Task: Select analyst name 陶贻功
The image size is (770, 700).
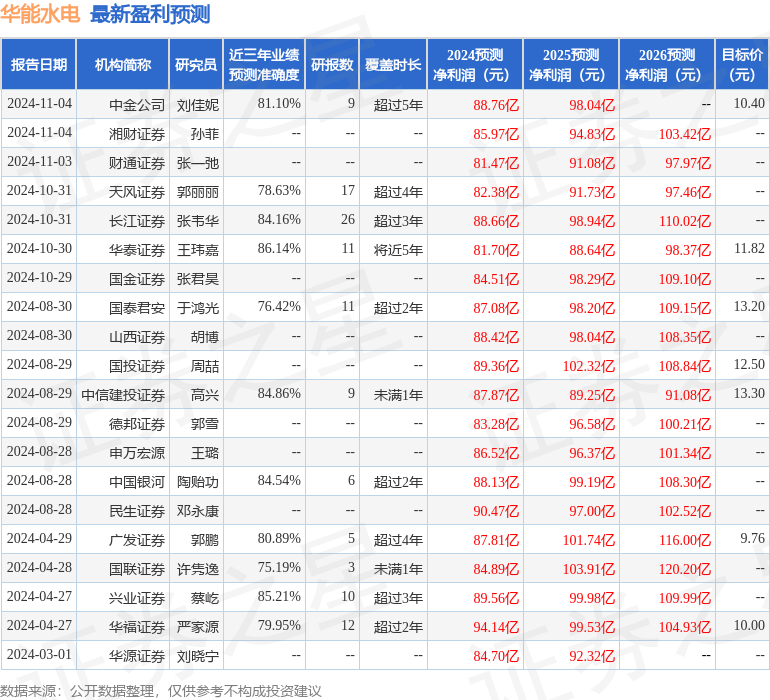Action: (x=197, y=481)
